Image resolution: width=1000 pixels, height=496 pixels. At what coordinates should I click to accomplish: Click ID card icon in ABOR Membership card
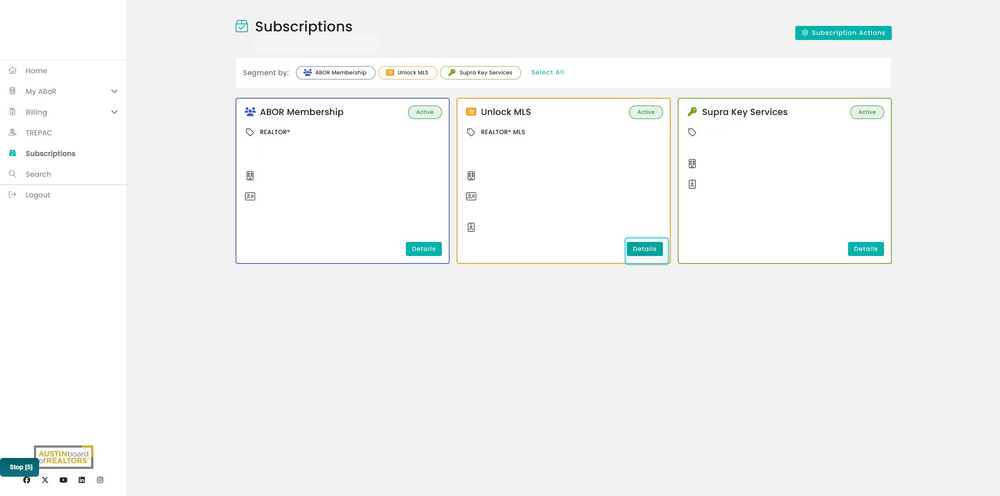point(250,196)
